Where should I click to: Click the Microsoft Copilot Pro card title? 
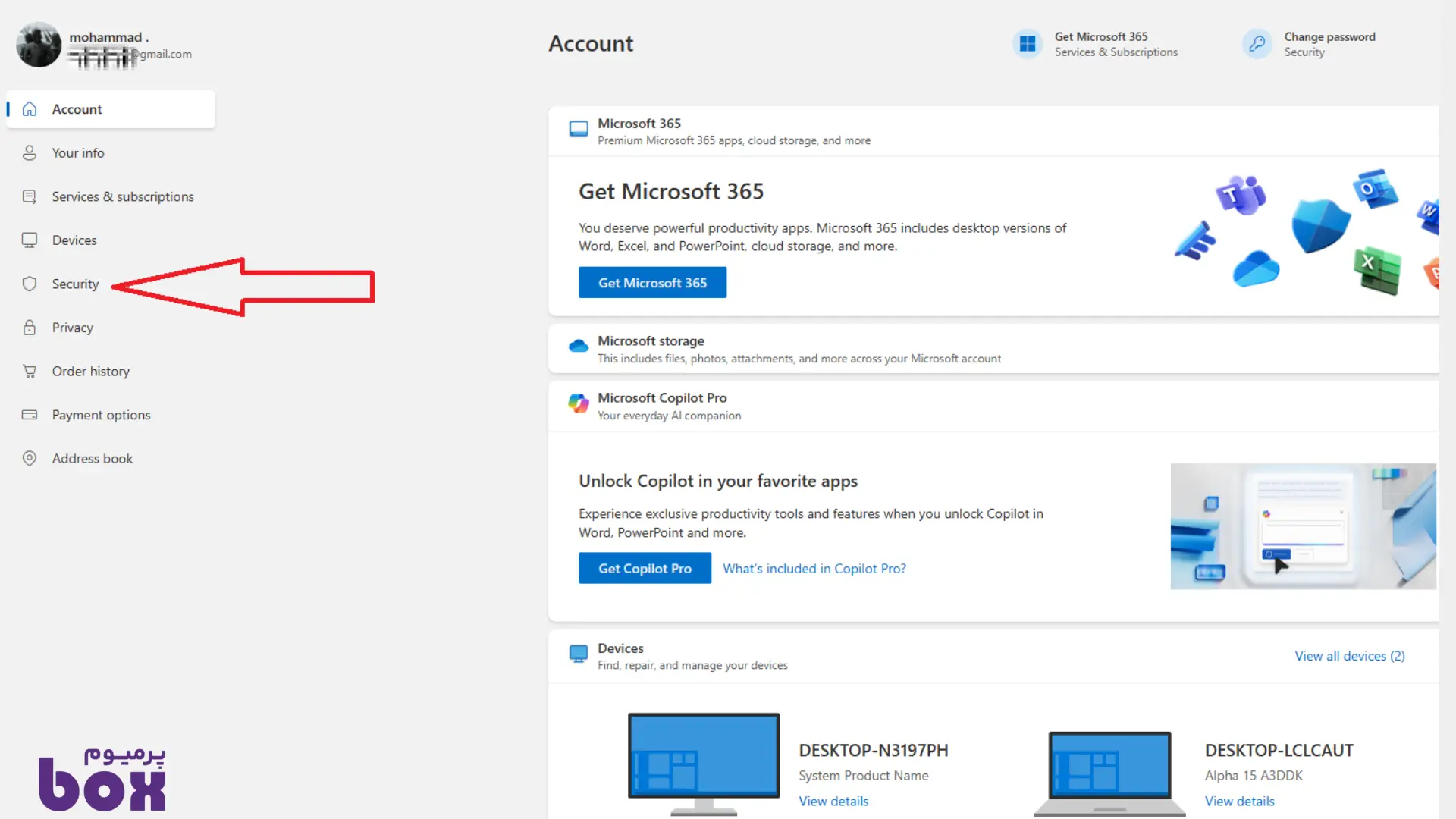tap(662, 397)
